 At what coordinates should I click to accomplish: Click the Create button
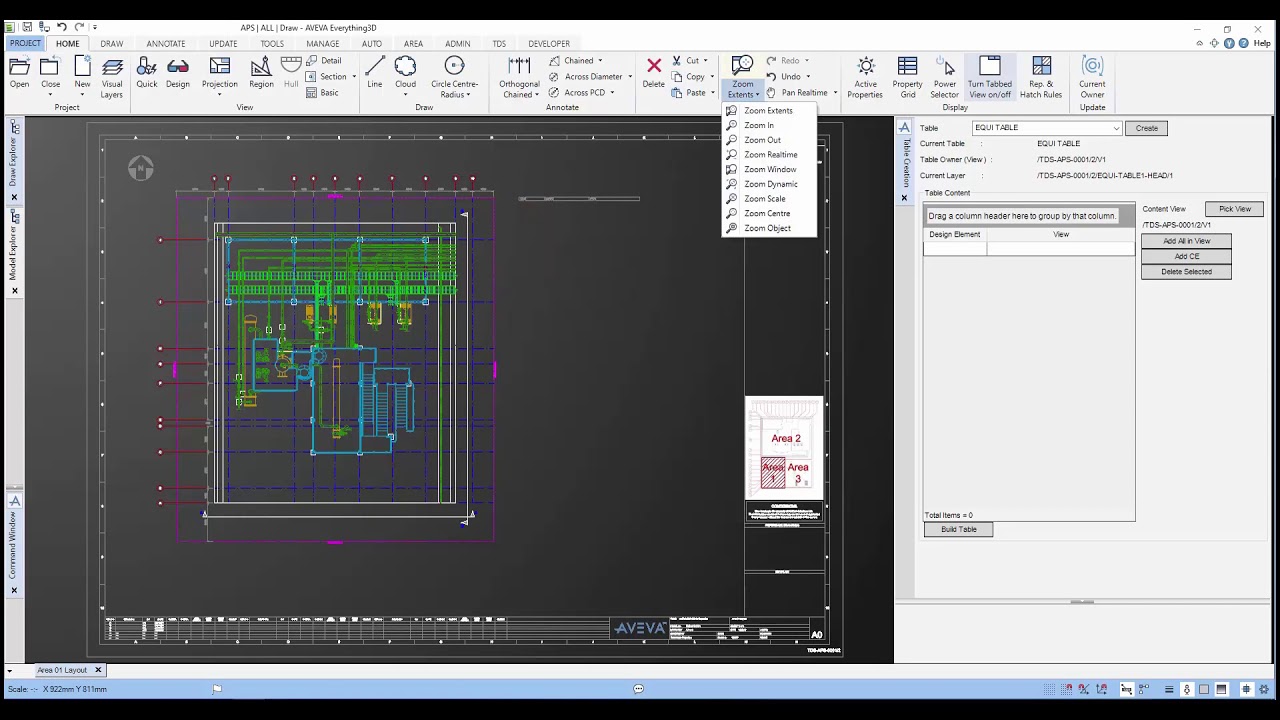click(1147, 128)
